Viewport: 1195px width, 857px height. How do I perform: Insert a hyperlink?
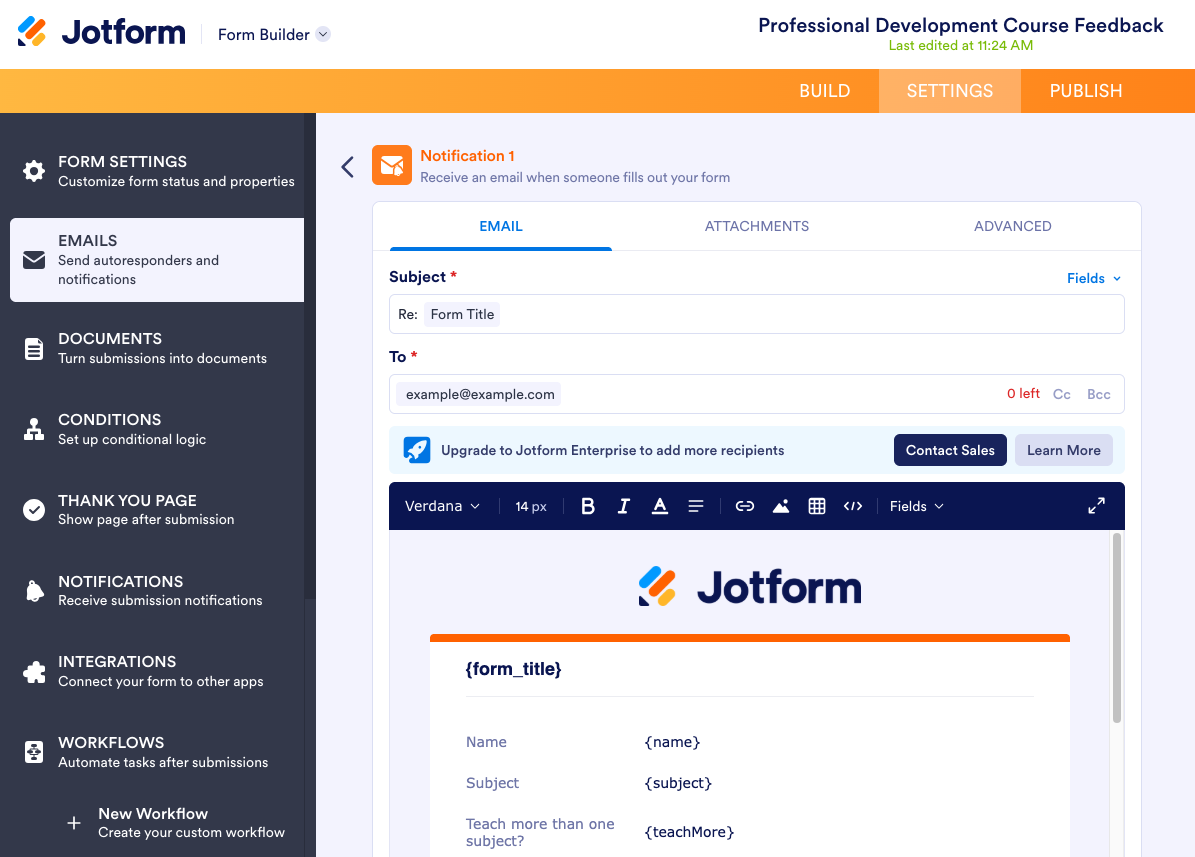[x=745, y=506]
